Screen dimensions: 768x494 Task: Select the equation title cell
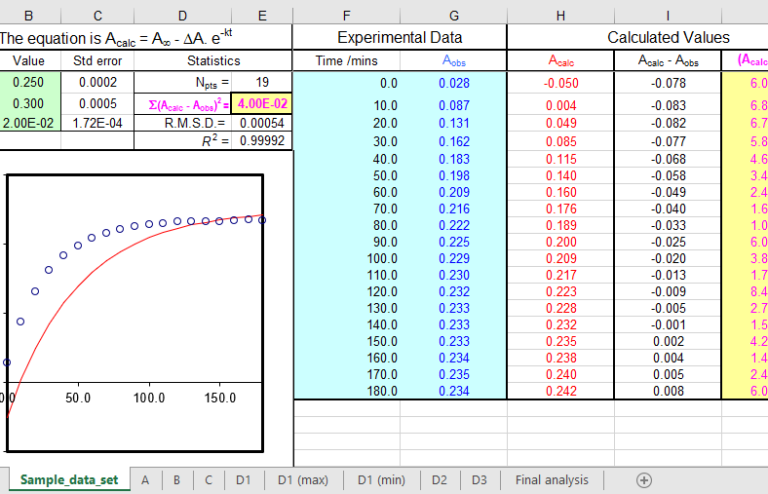[x=146, y=37]
